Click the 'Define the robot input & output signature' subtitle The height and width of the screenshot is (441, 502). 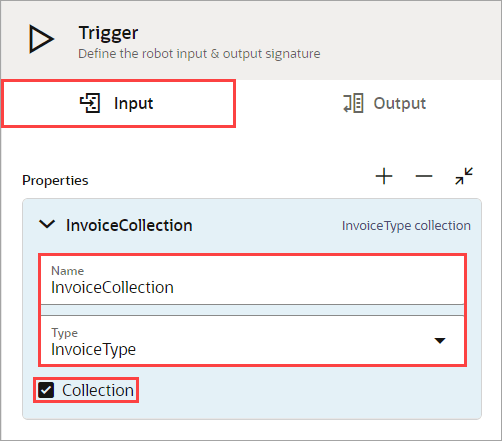[199, 54]
